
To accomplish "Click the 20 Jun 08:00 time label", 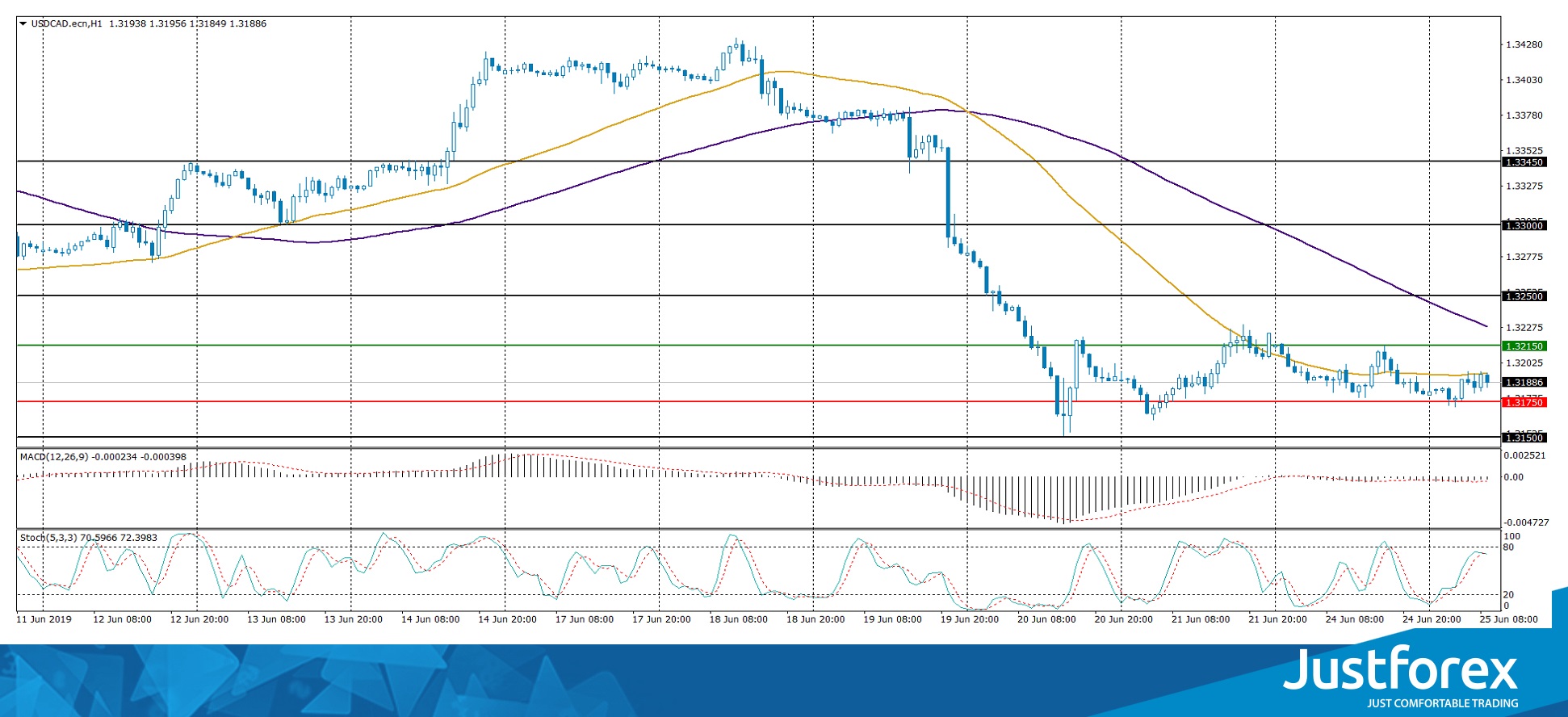I will click(x=1046, y=619).
